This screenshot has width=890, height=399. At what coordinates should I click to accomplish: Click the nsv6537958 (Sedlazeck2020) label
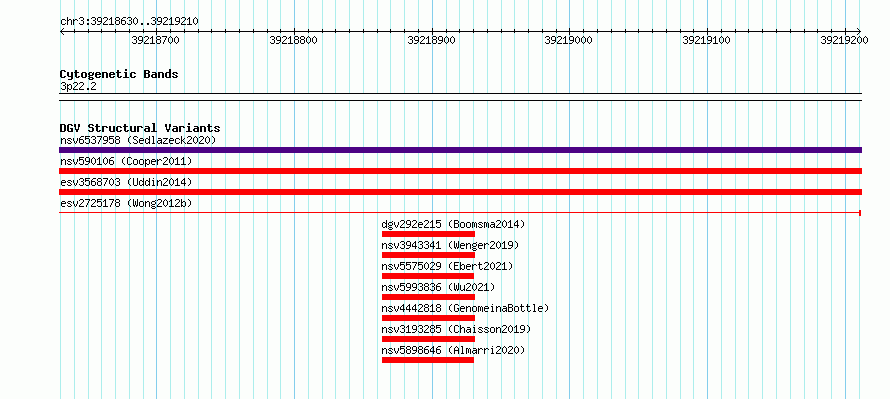coord(138,140)
